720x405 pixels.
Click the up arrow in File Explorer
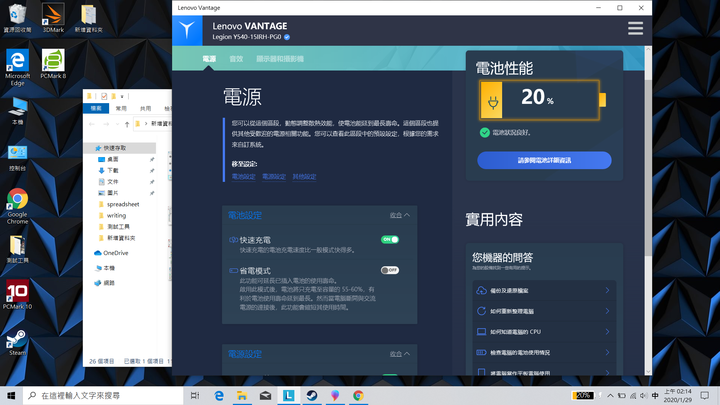[x=127, y=124]
